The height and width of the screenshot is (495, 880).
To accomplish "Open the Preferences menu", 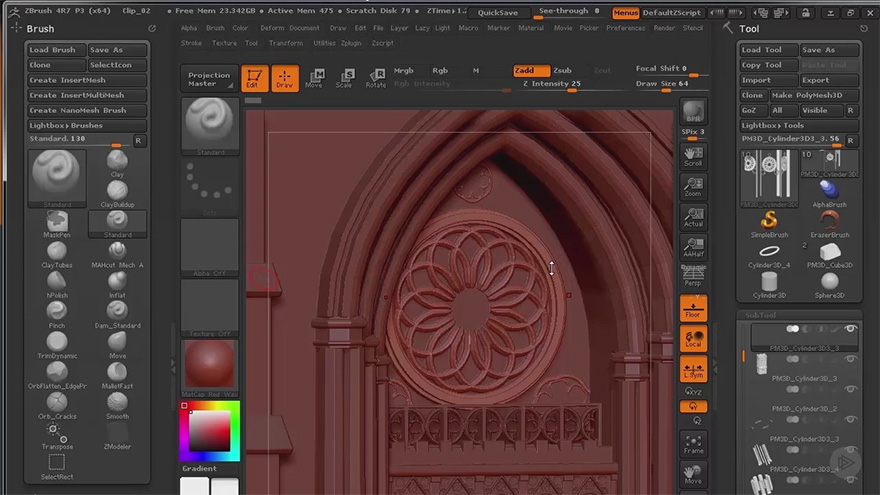I will [625, 28].
